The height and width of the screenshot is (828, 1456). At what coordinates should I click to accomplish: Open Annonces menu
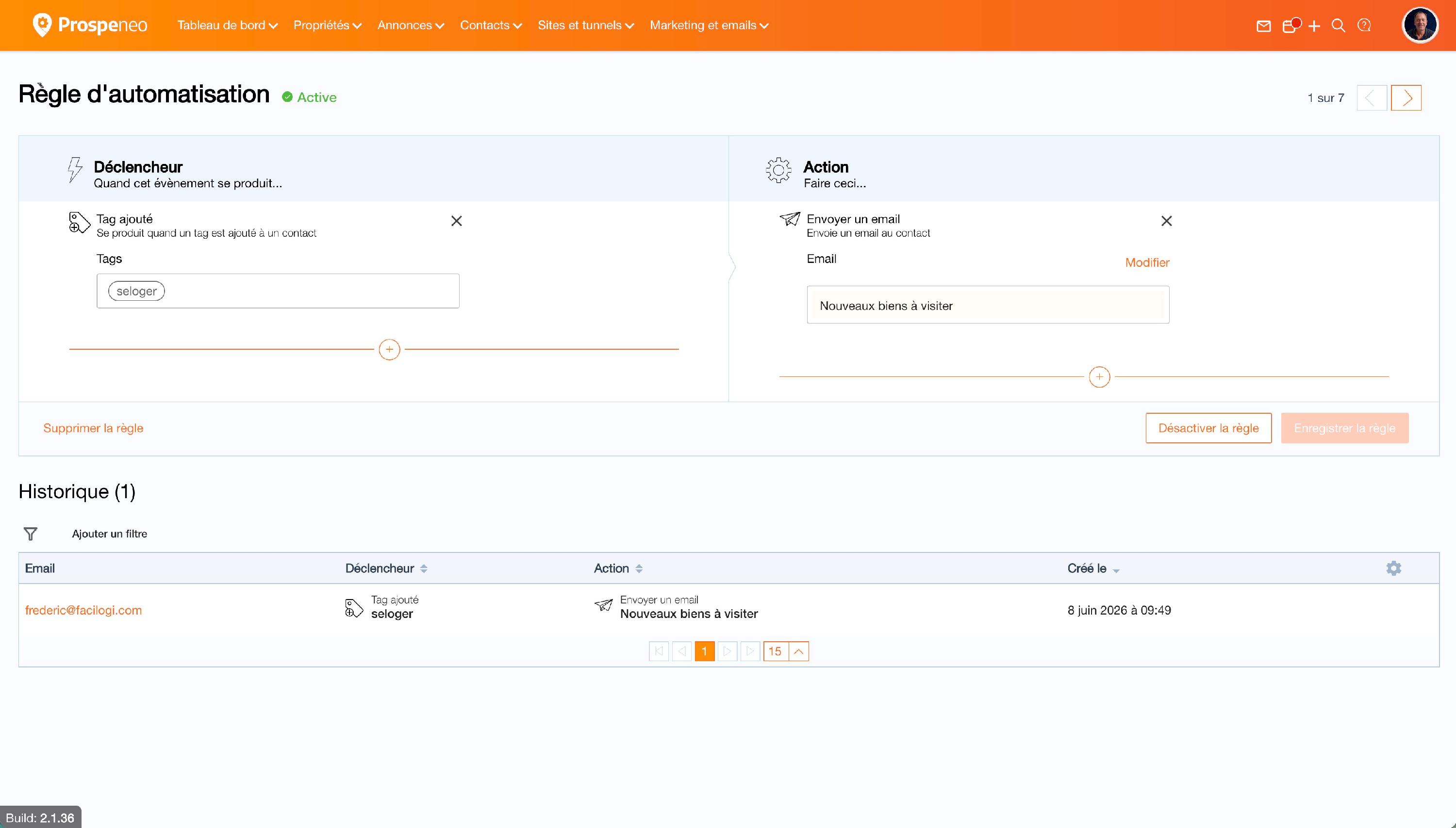410,25
